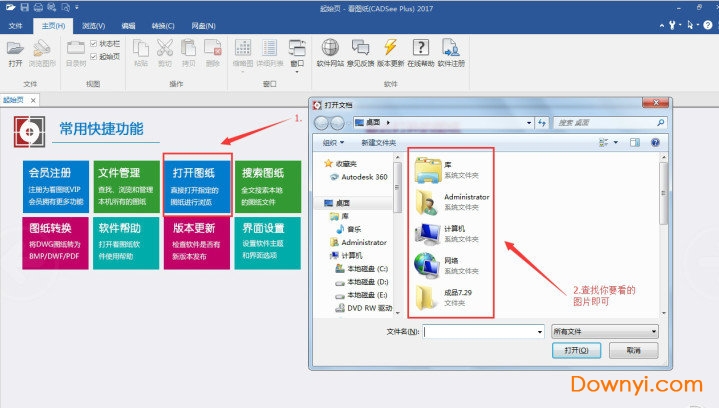Click the 打开(O) button in dialog
719x408 pixels.
point(576,350)
